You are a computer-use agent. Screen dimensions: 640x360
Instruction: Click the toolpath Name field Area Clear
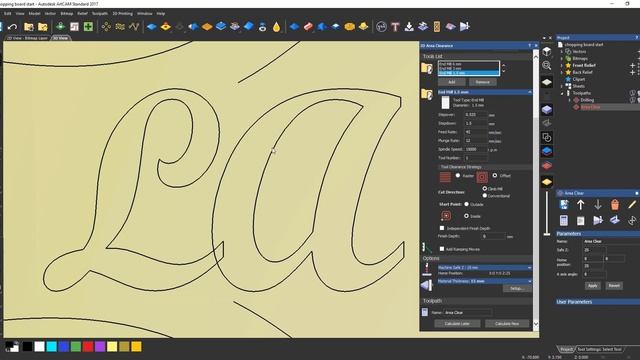pos(468,313)
